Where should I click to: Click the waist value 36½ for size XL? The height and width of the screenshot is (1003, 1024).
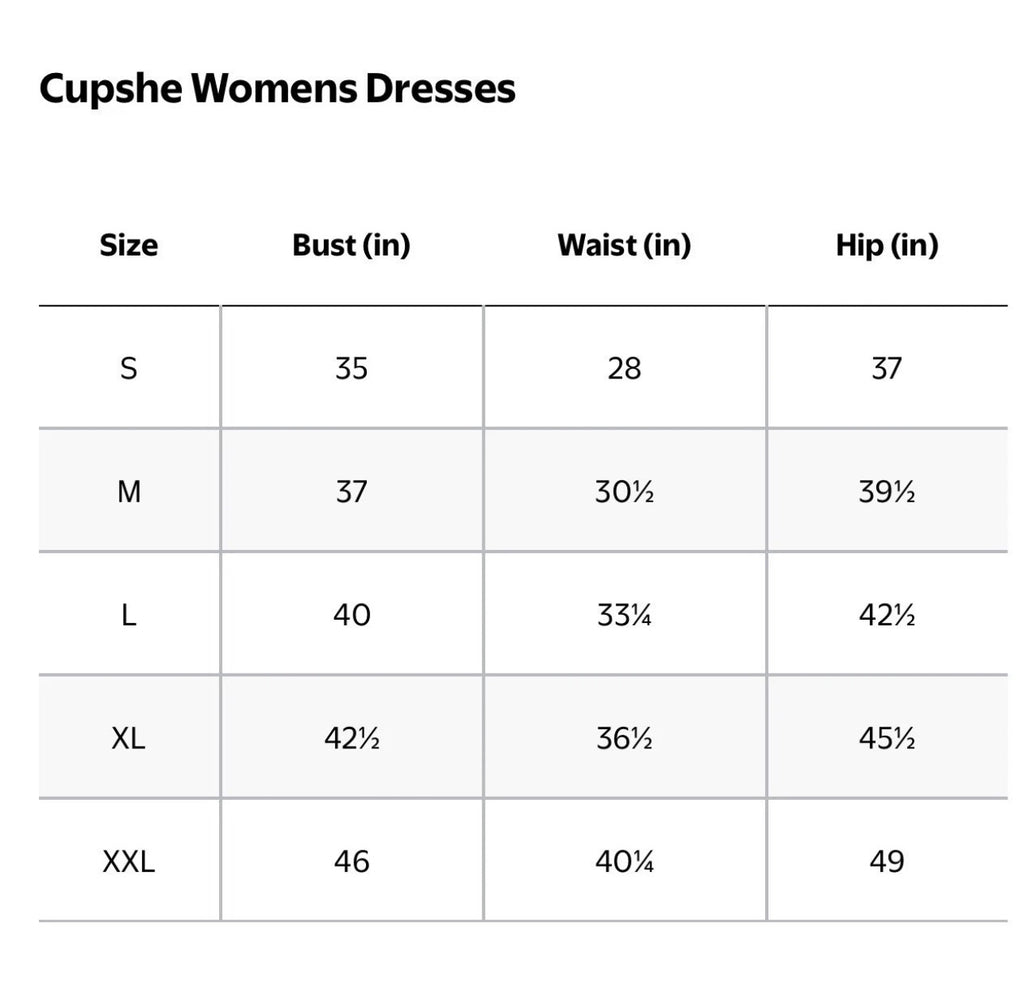point(624,738)
